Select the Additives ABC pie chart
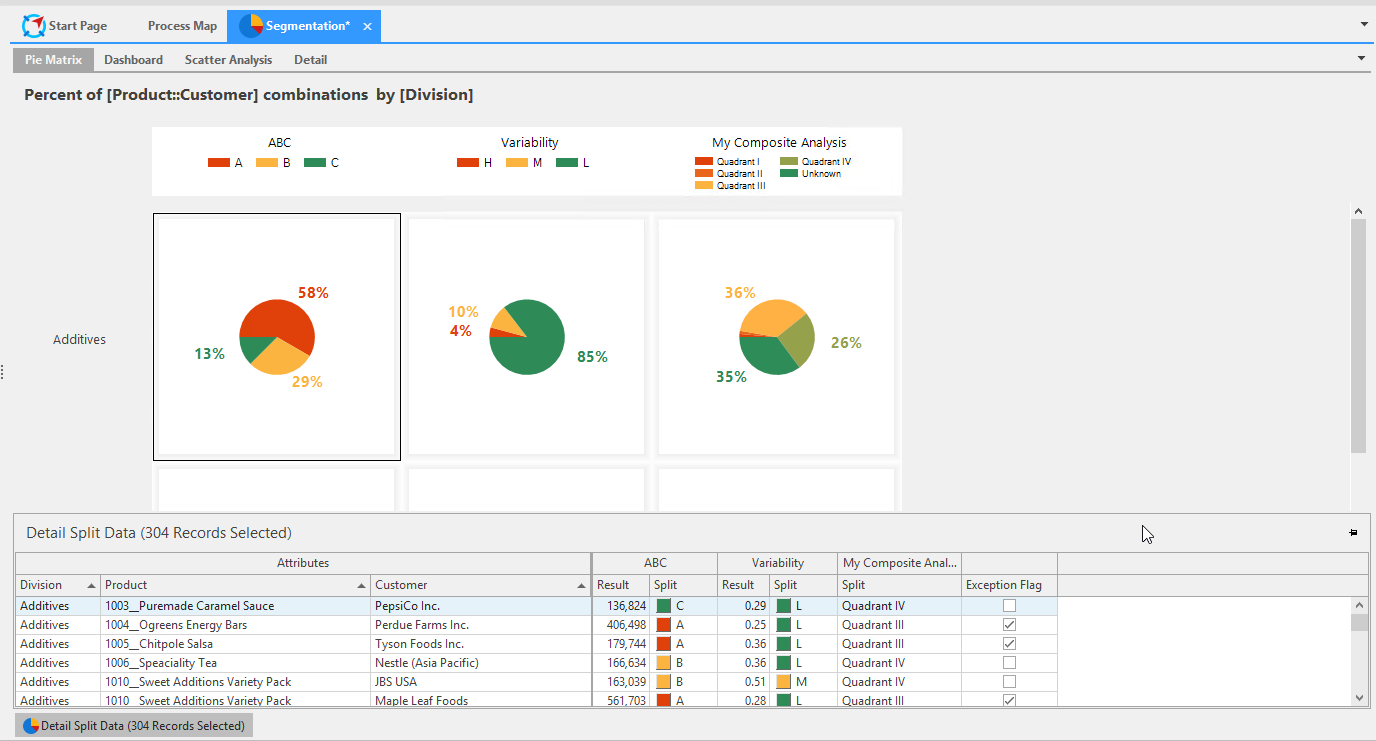This screenshot has height=741, width=1376. [277, 337]
